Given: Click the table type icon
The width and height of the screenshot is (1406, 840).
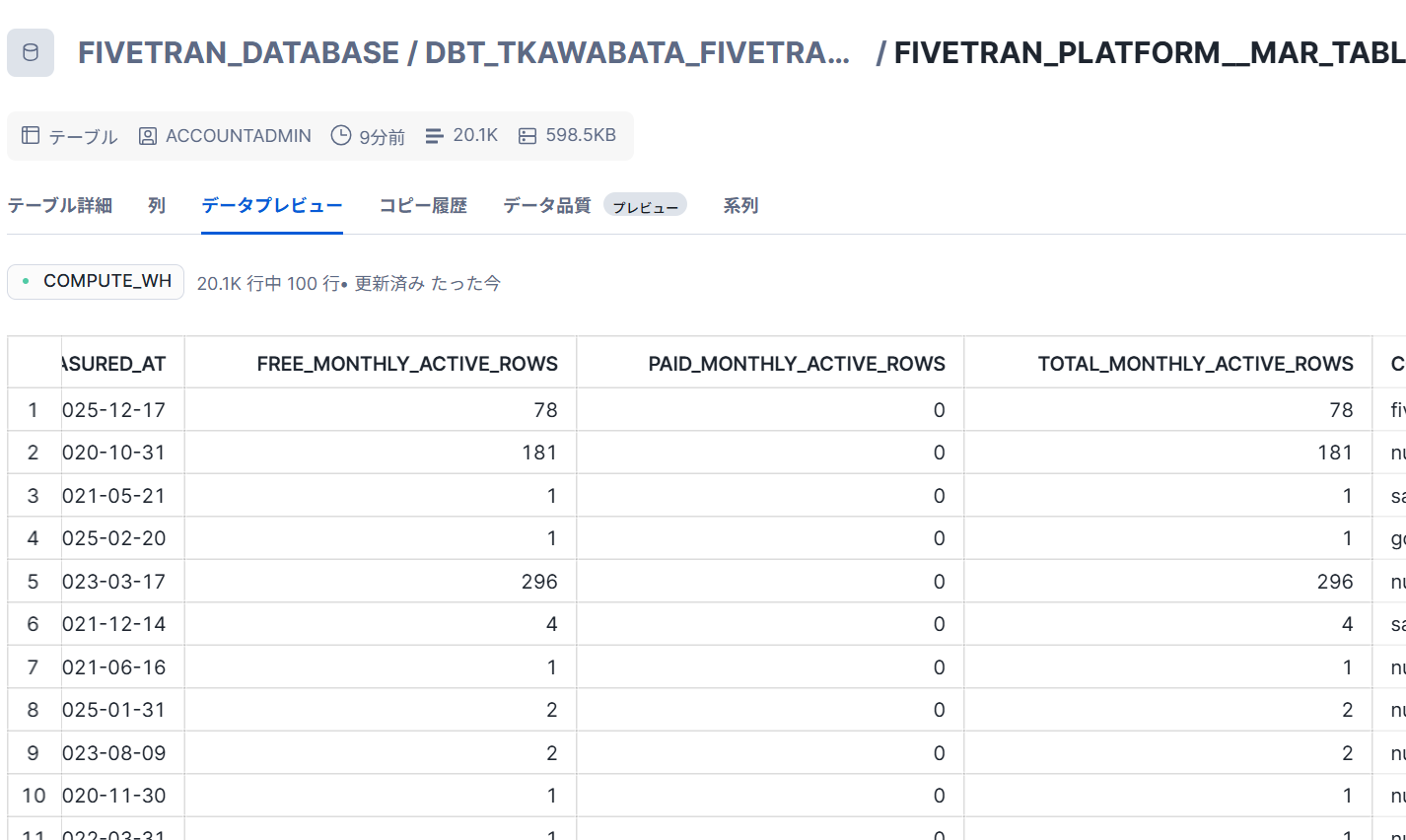Looking at the screenshot, I should coord(31,136).
